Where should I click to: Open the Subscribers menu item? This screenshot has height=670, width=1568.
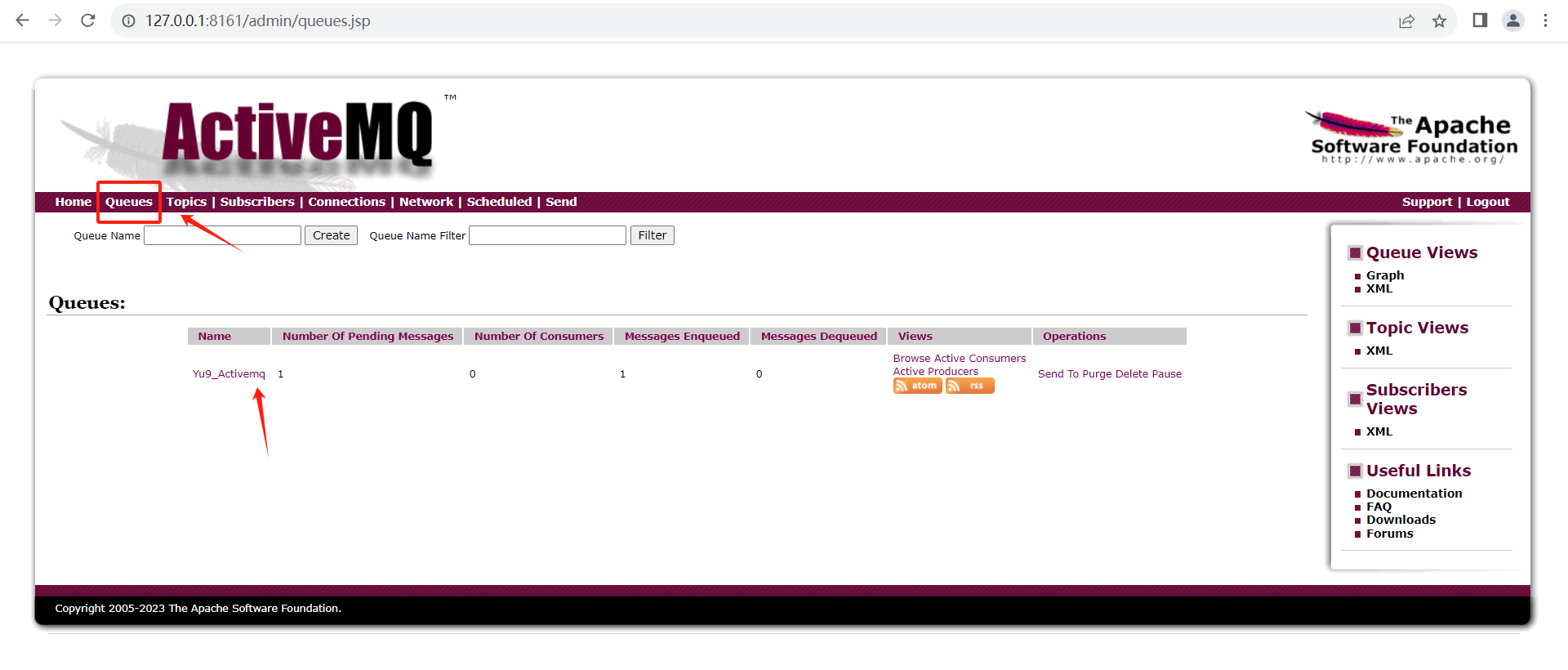click(257, 202)
